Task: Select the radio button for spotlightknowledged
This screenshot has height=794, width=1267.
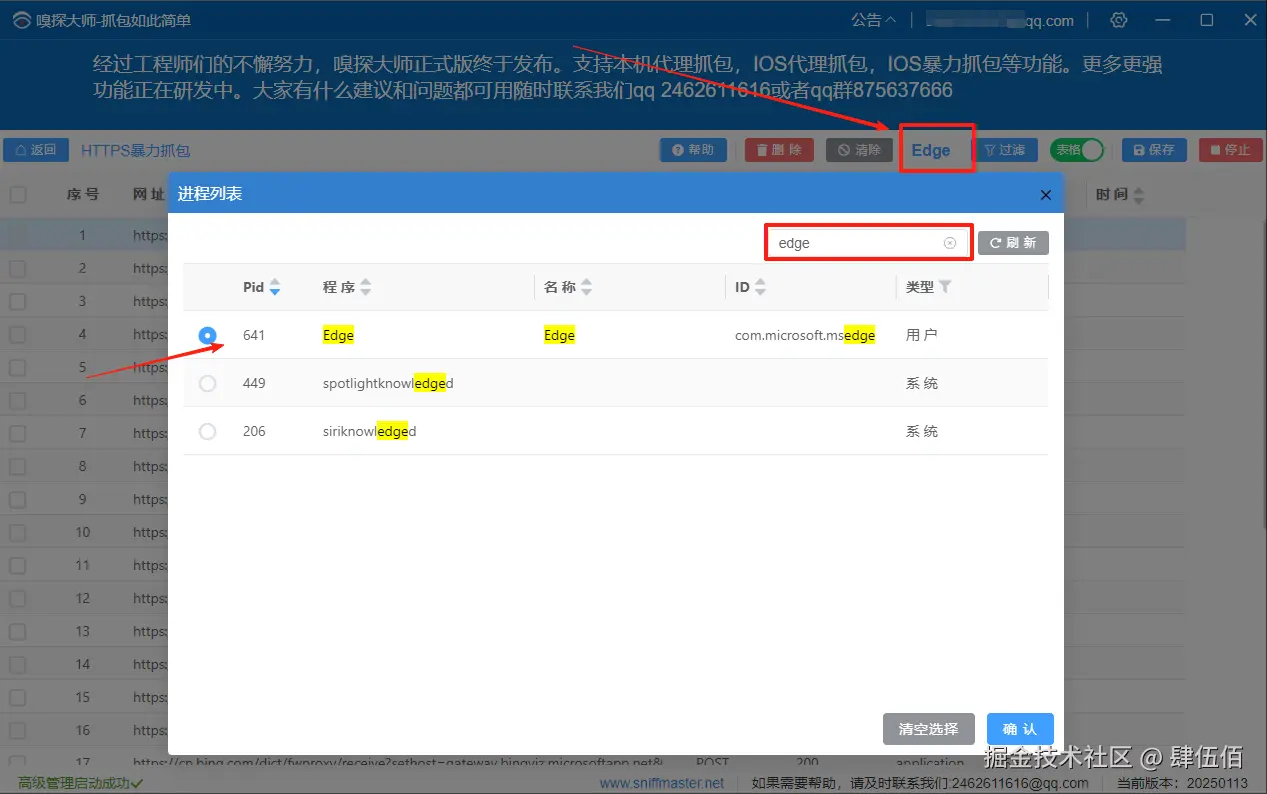Action: (207, 383)
